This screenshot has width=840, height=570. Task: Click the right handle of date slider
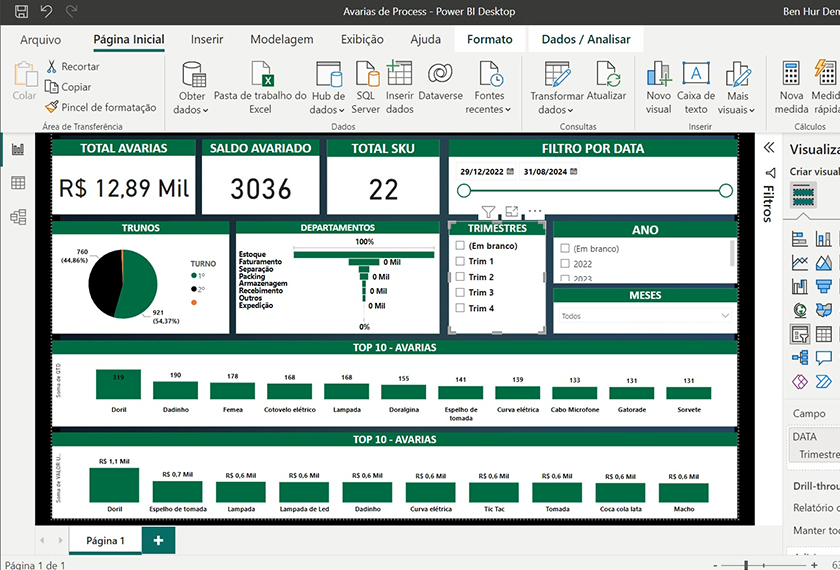(726, 191)
